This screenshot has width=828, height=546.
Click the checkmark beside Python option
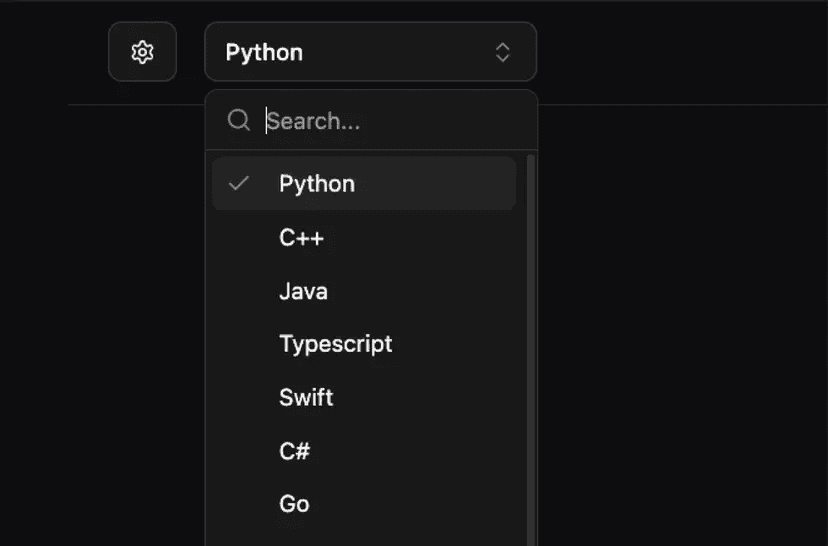pyautogui.click(x=239, y=184)
